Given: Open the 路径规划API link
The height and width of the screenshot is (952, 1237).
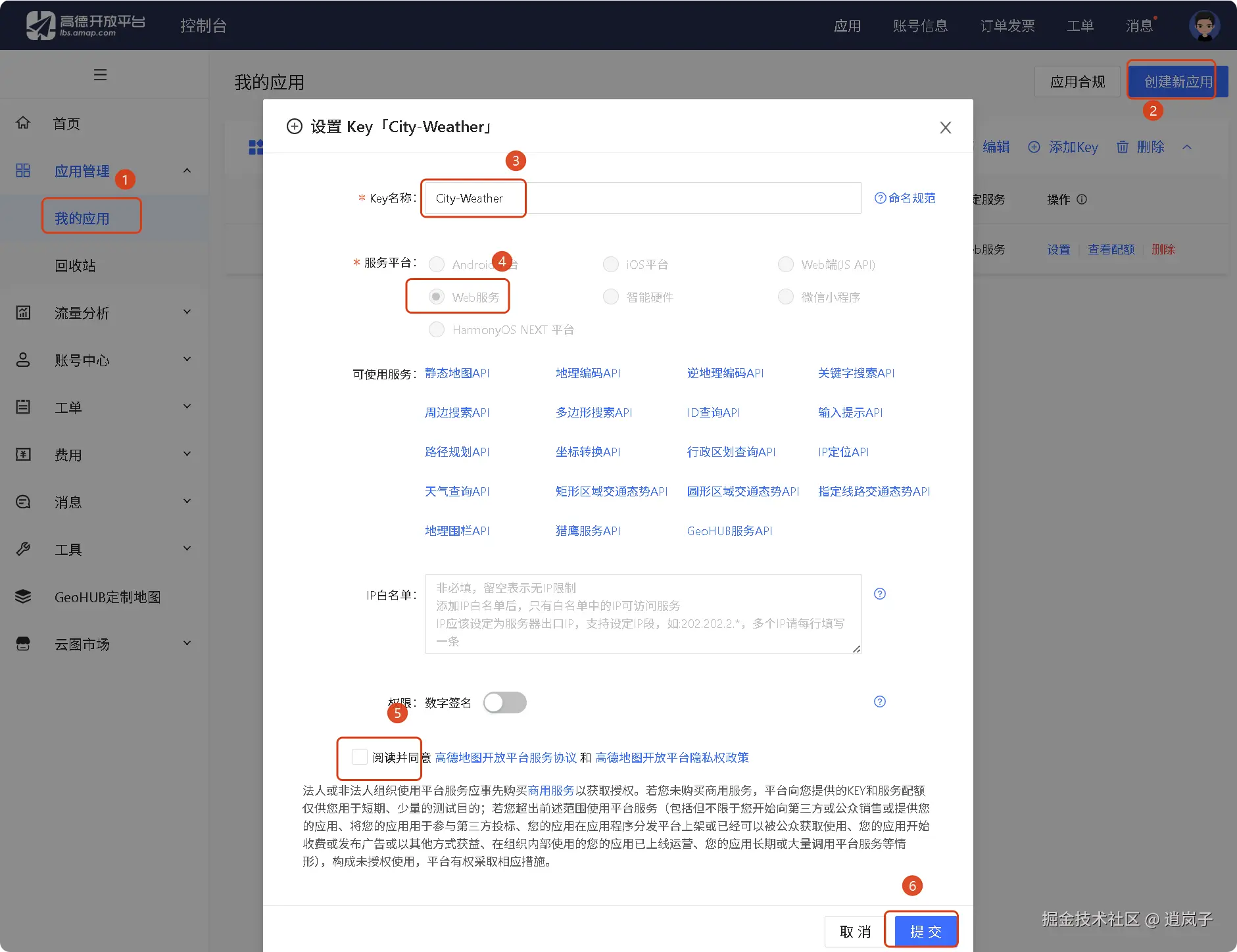Looking at the screenshot, I should pyautogui.click(x=457, y=452).
